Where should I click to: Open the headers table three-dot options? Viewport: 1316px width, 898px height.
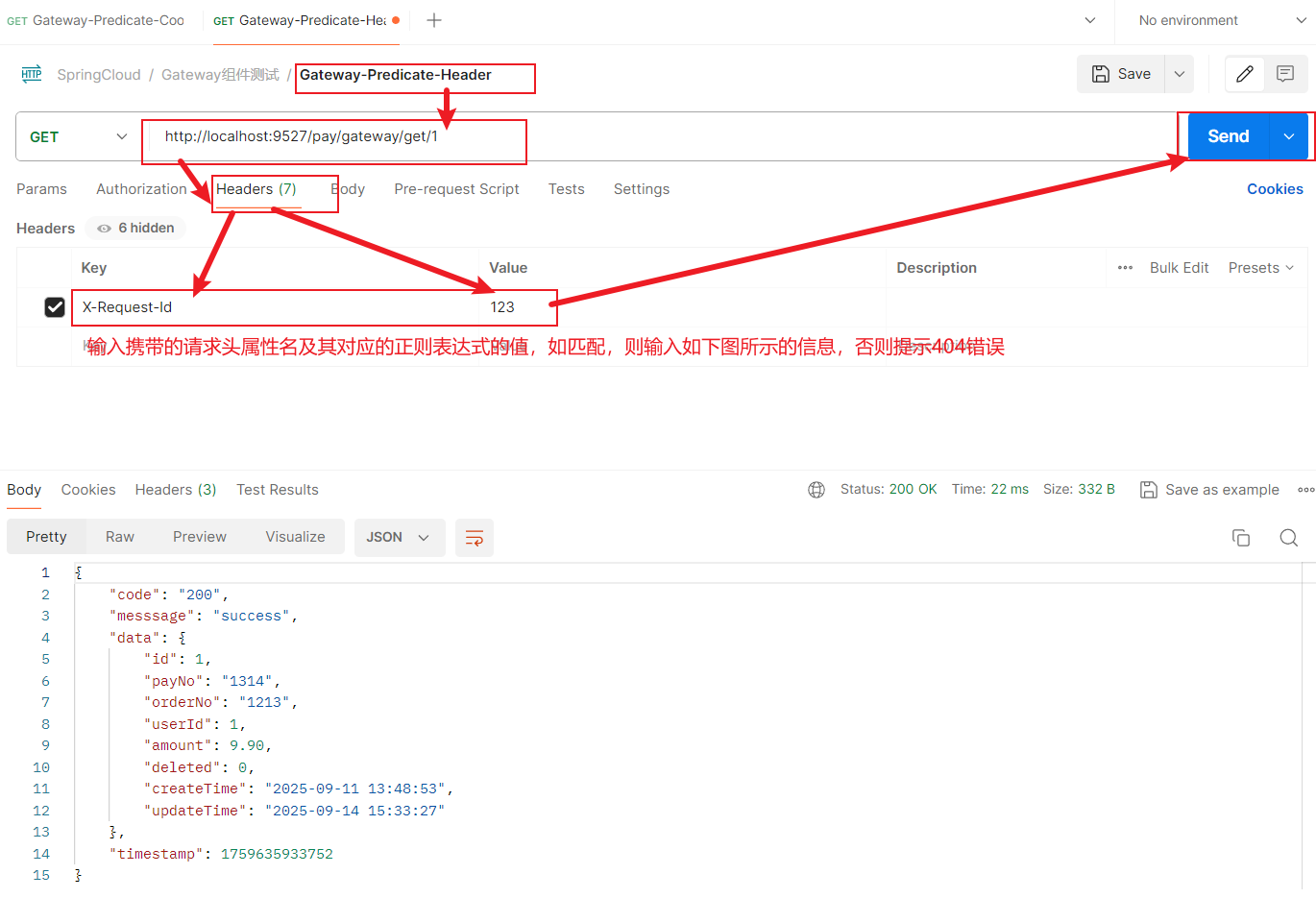pyautogui.click(x=1125, y=268)
